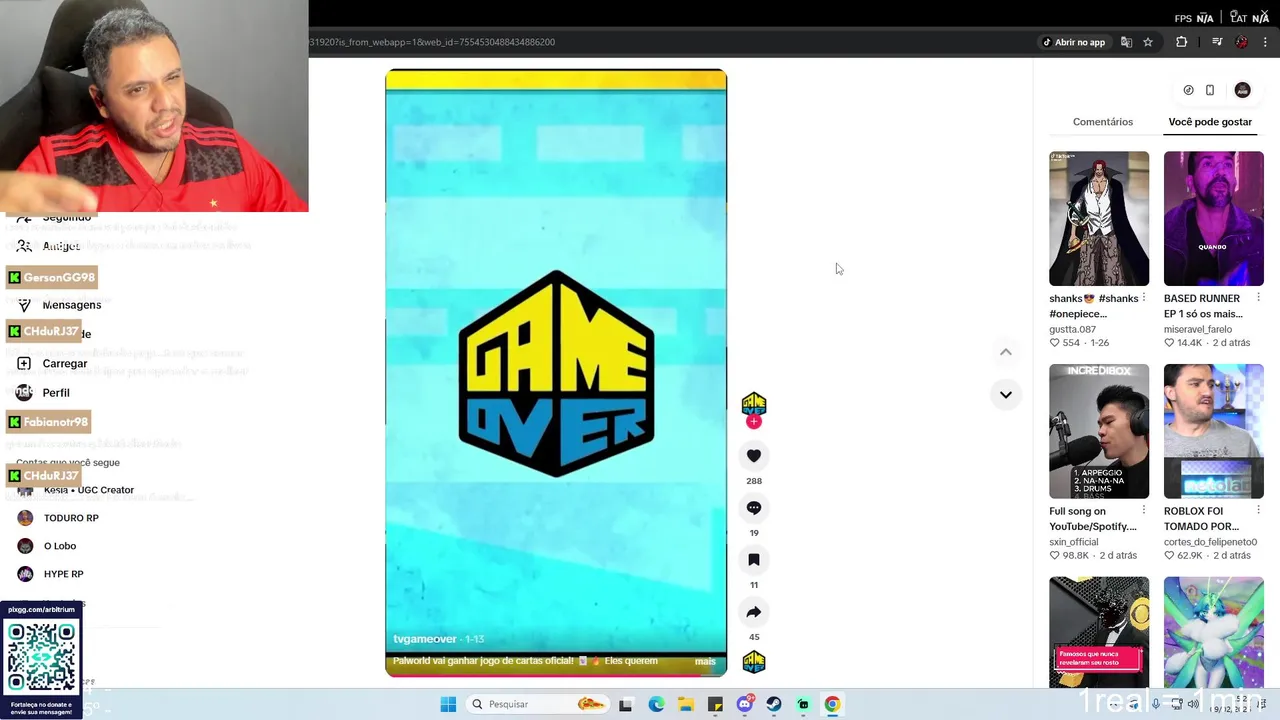Like the tvgameover video with the heart icon
1280x720 pixels.
pos(754,456)
